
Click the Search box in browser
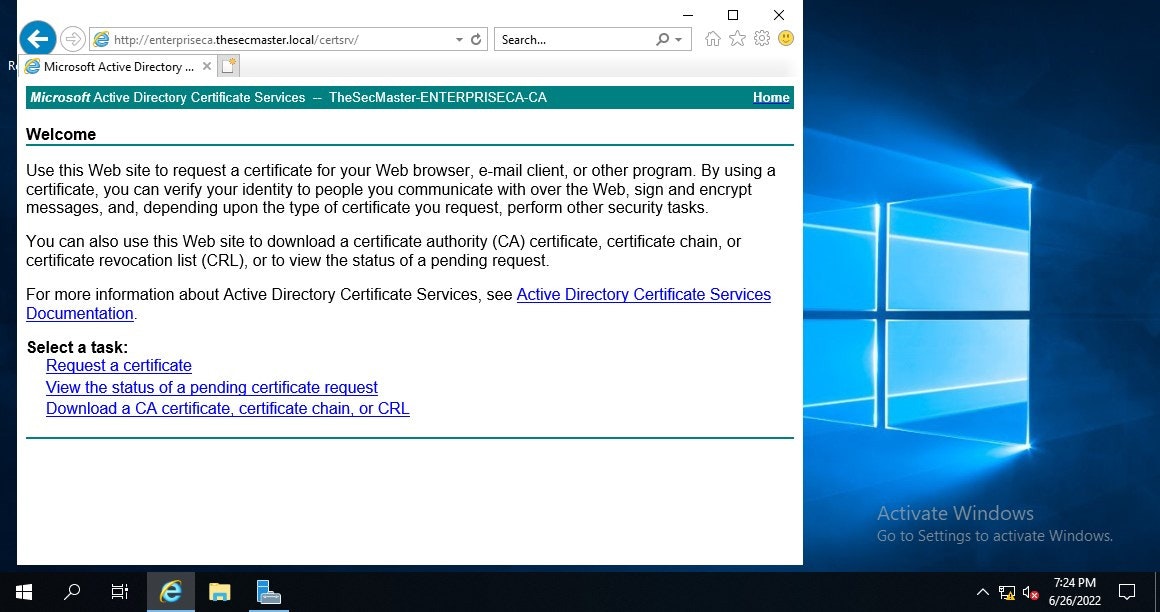pos(576,40)
